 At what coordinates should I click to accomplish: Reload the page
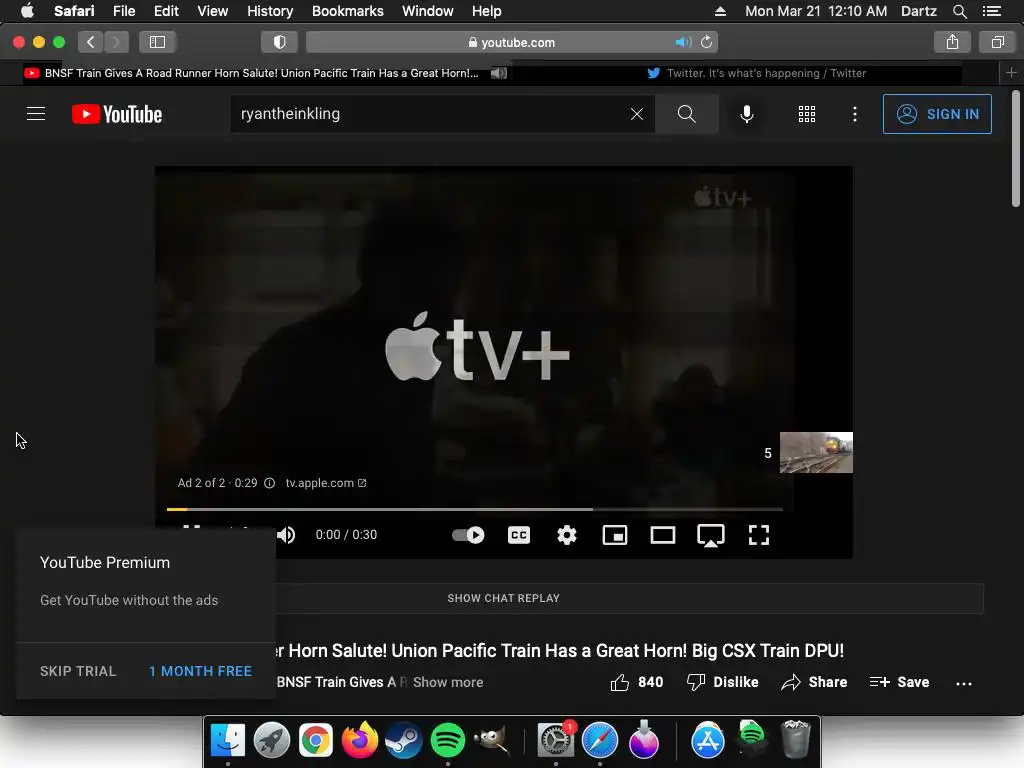pos(706,42)
